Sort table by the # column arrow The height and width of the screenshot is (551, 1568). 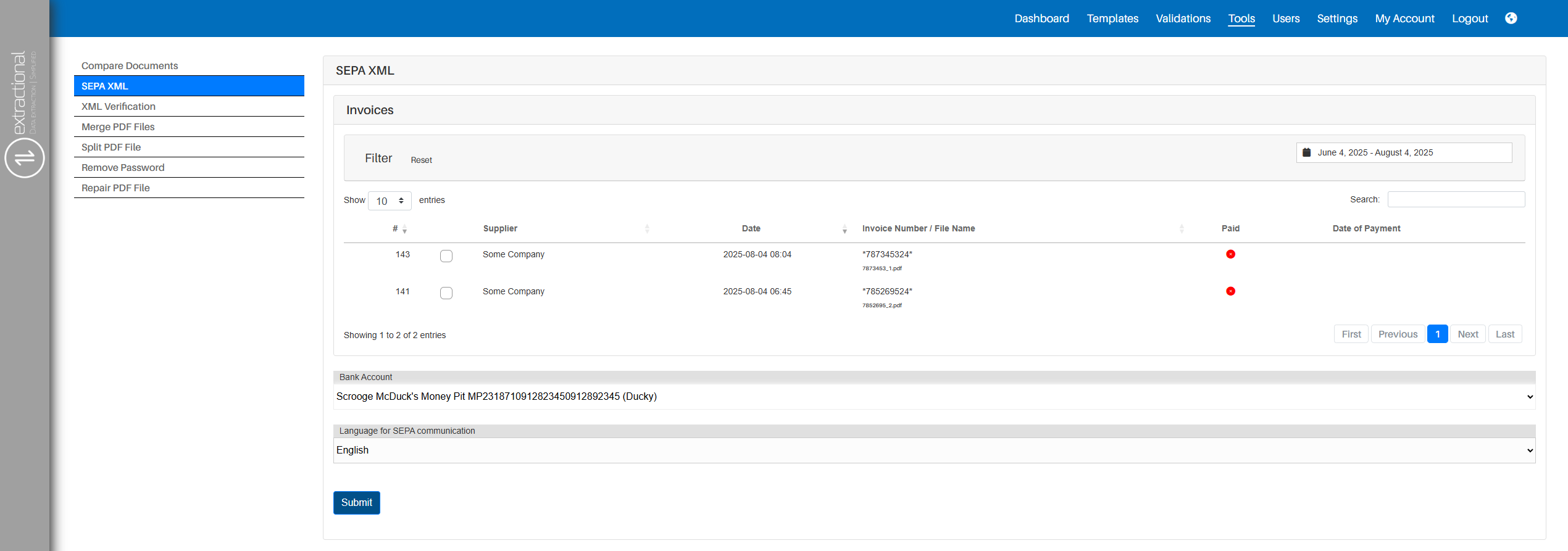point(404,230)
